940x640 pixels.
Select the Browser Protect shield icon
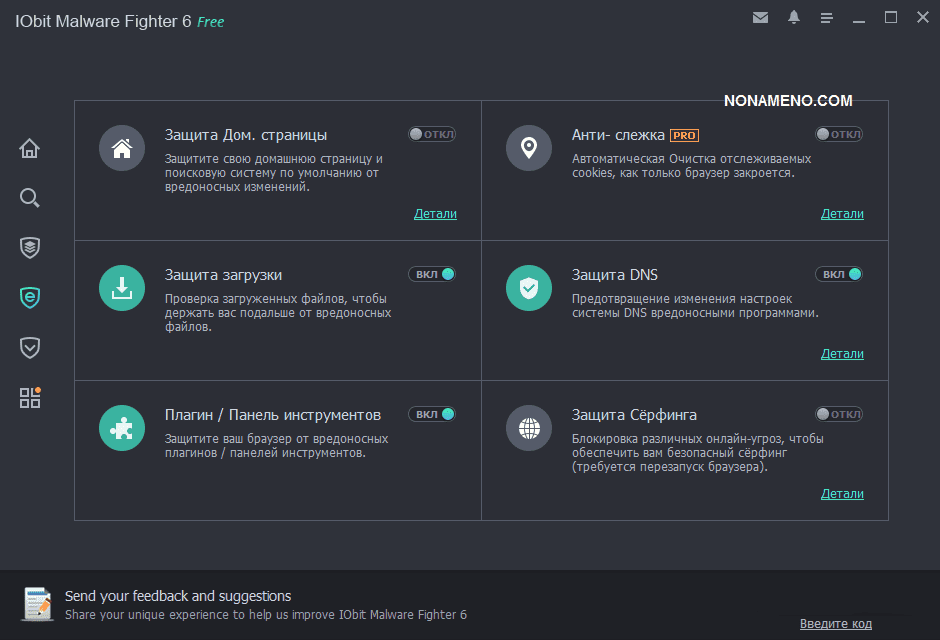tap(30, 297)
